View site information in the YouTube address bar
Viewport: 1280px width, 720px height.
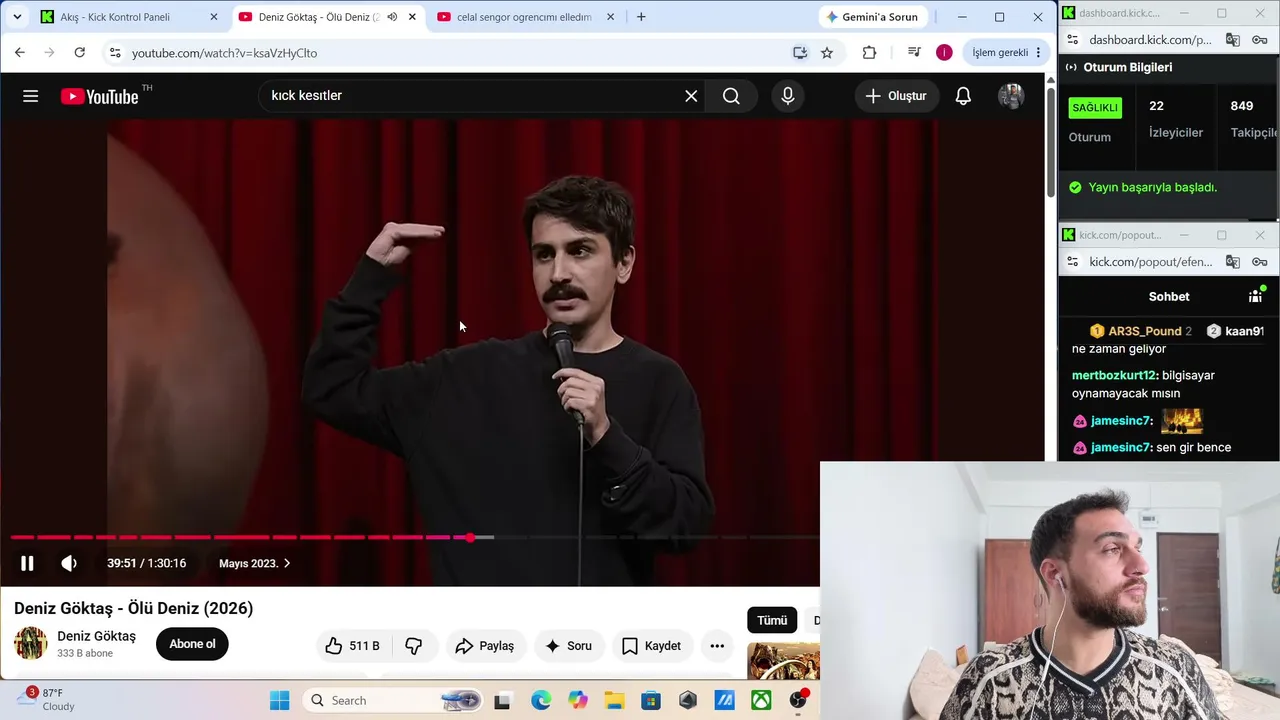click(115, 53)
